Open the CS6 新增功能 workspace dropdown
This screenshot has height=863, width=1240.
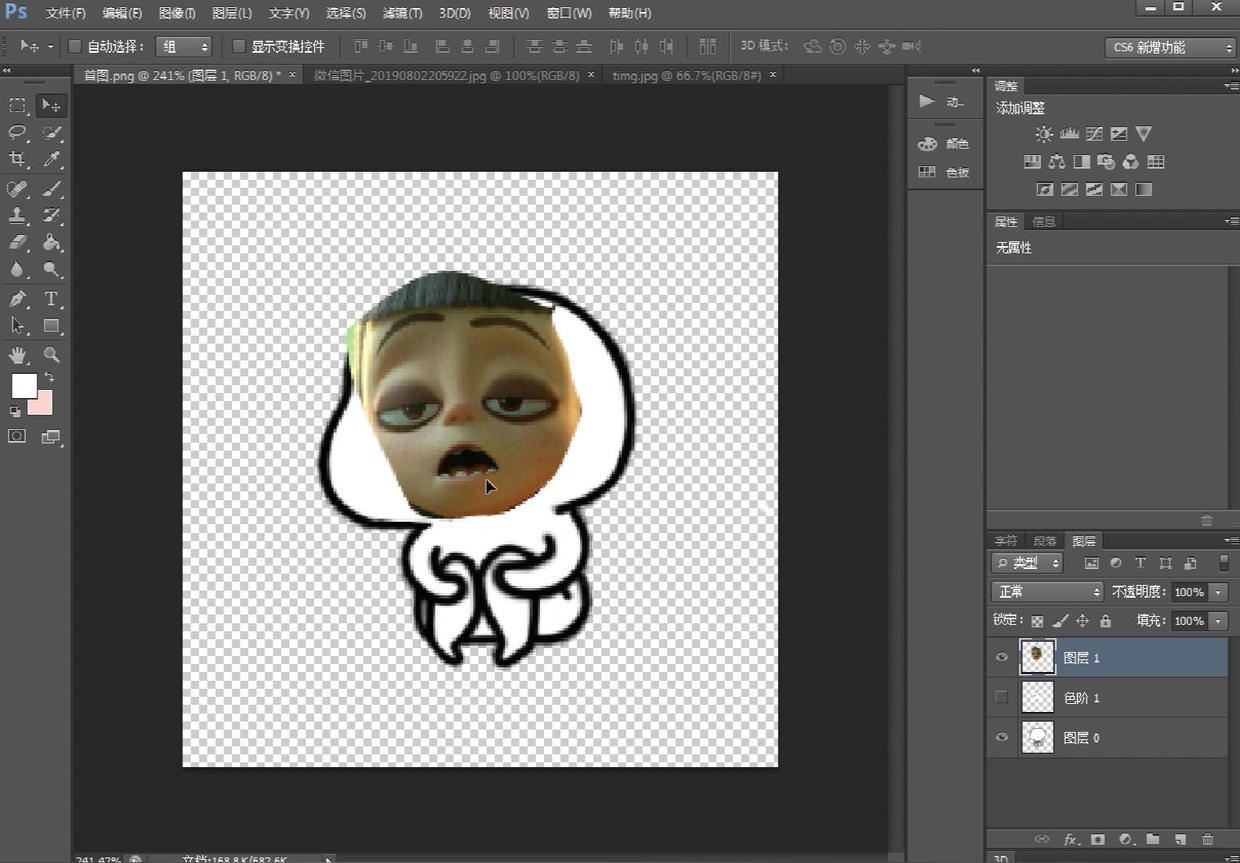point(1171,47)
